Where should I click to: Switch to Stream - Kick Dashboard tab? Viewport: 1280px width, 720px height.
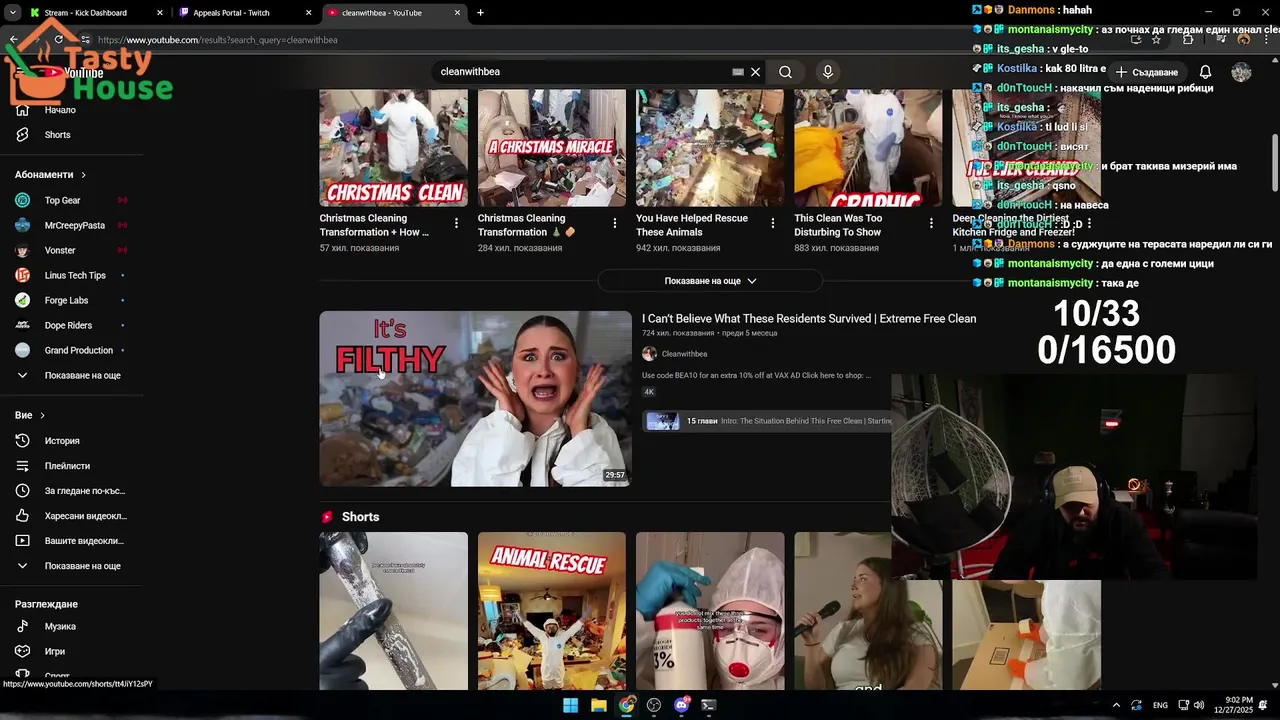tap(85, 13)
